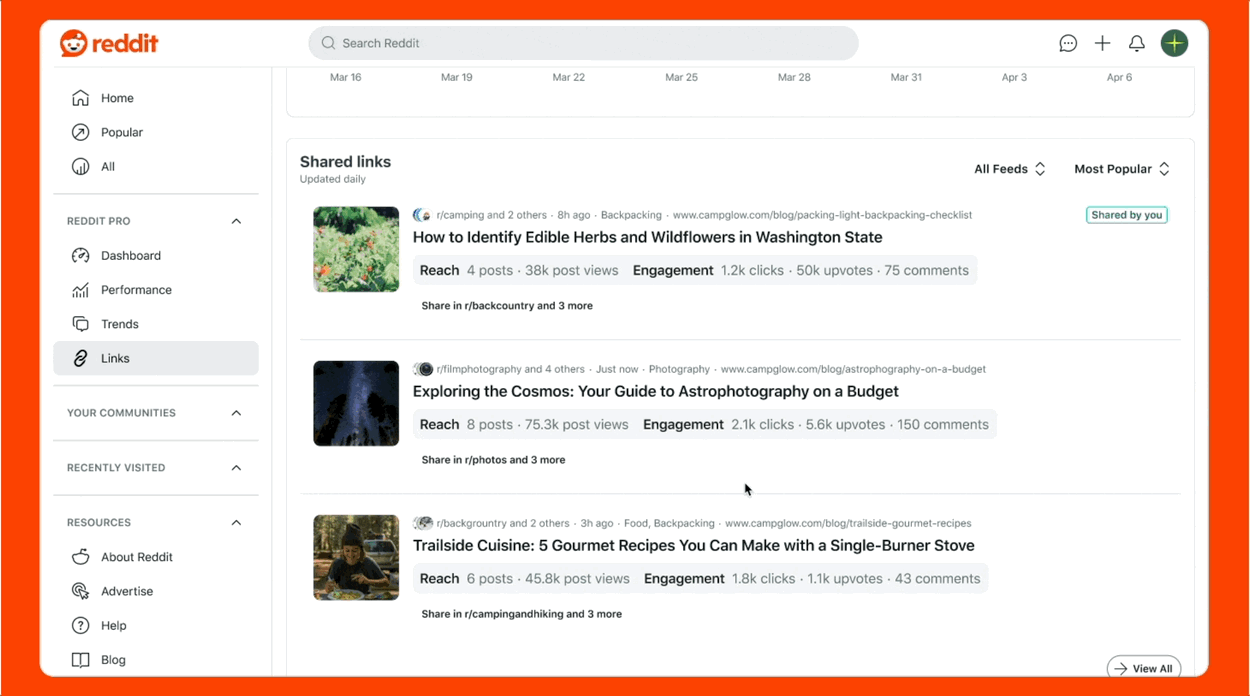Collapse the Resources section

tap(236, 523)
